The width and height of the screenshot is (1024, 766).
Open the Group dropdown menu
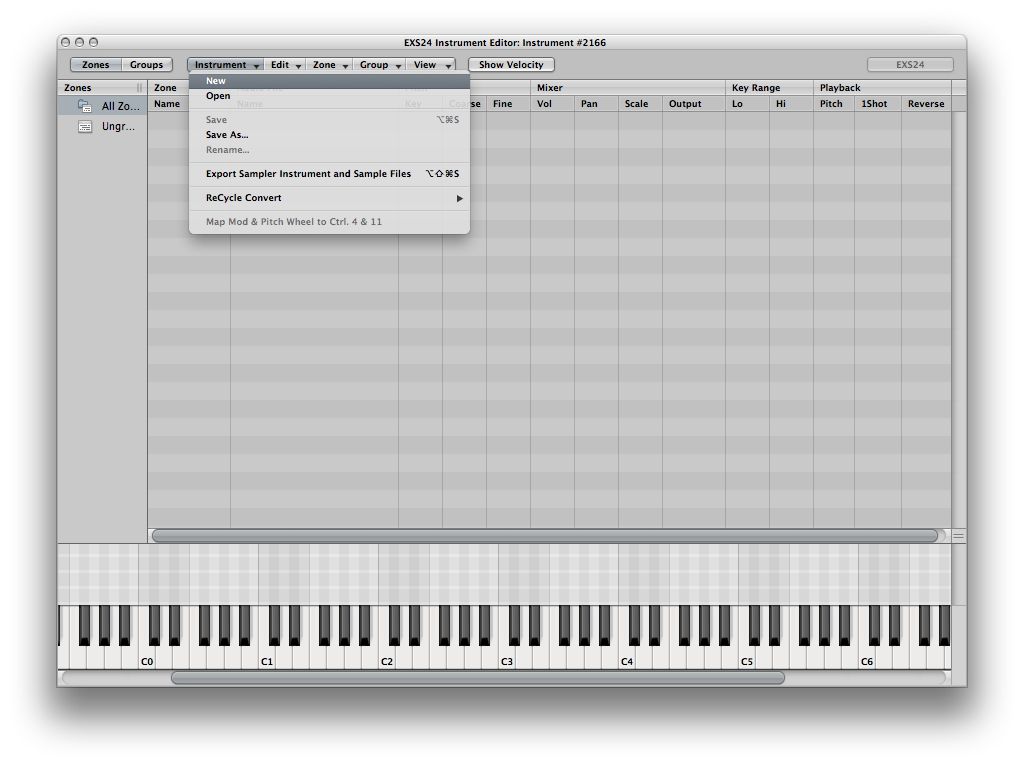click(x=379, y=65)
